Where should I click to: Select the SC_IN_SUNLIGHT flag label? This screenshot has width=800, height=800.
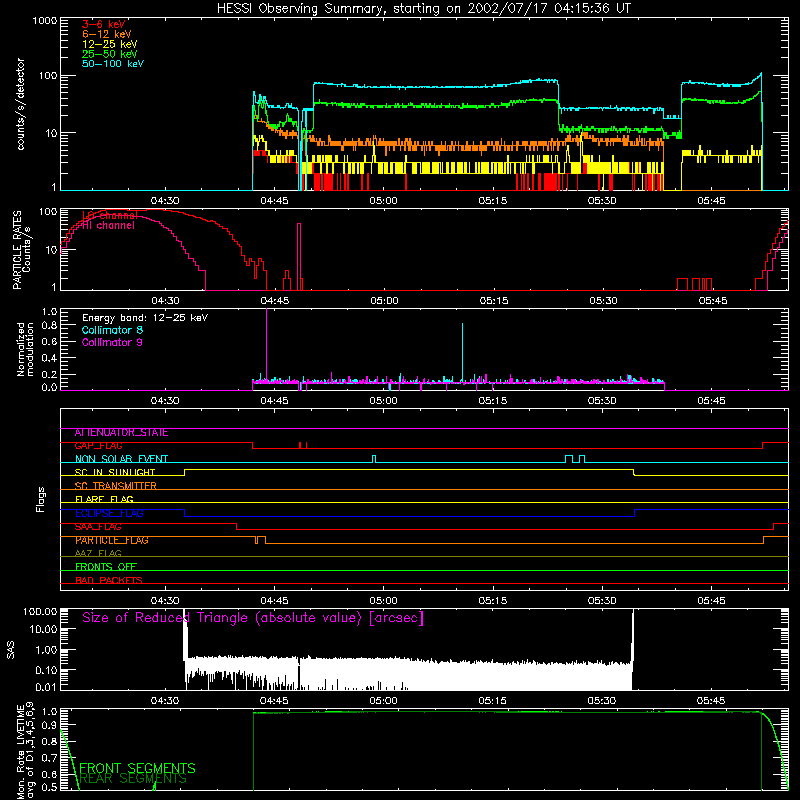click(115, 472)
